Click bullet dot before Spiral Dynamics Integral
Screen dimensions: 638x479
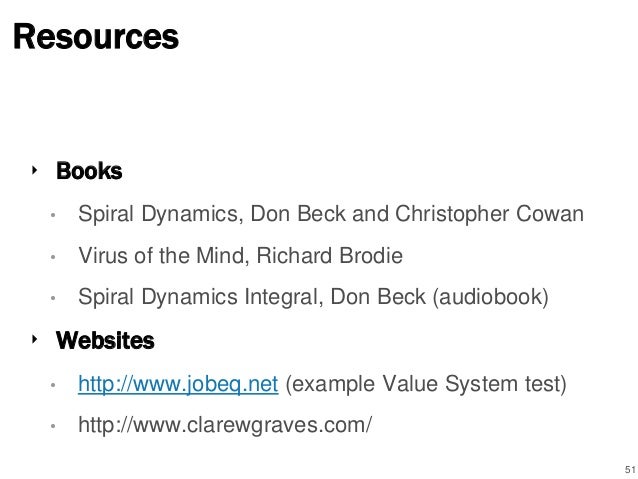click(x=53, y=298)
